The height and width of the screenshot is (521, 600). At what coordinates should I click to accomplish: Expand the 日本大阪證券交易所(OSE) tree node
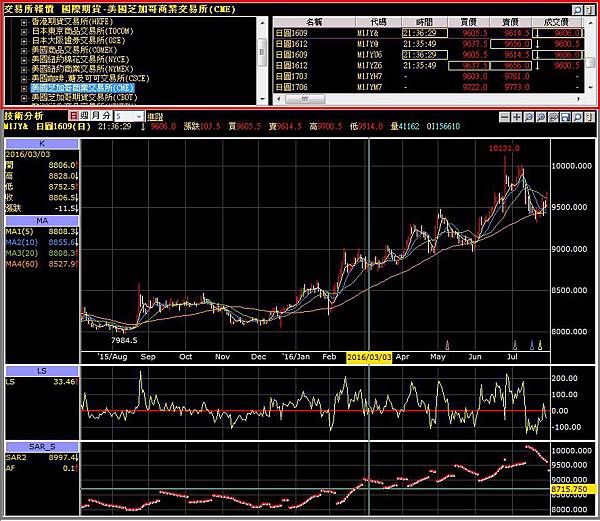24,41
